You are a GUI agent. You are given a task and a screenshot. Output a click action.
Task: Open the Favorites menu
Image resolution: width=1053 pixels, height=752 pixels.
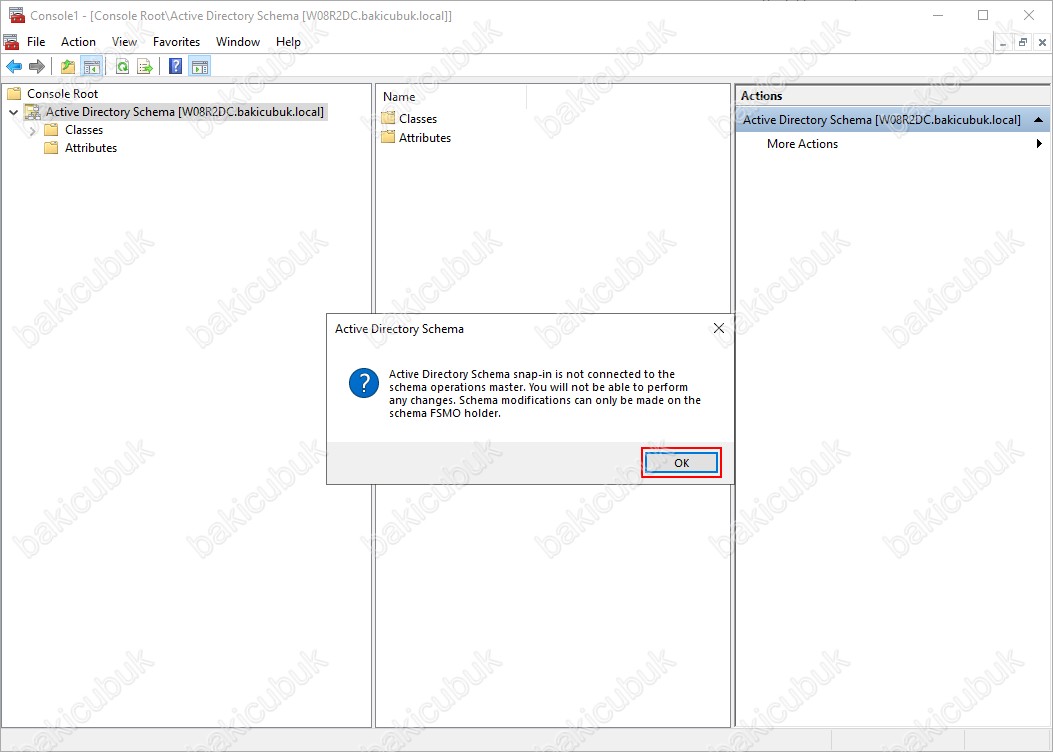coord(177,42)
